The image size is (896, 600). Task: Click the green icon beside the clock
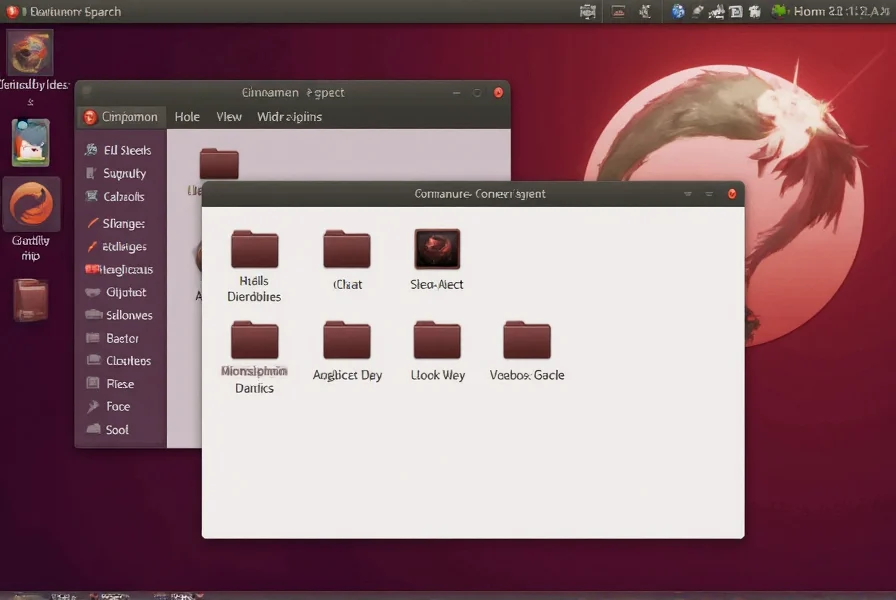[x=779, y=12]
